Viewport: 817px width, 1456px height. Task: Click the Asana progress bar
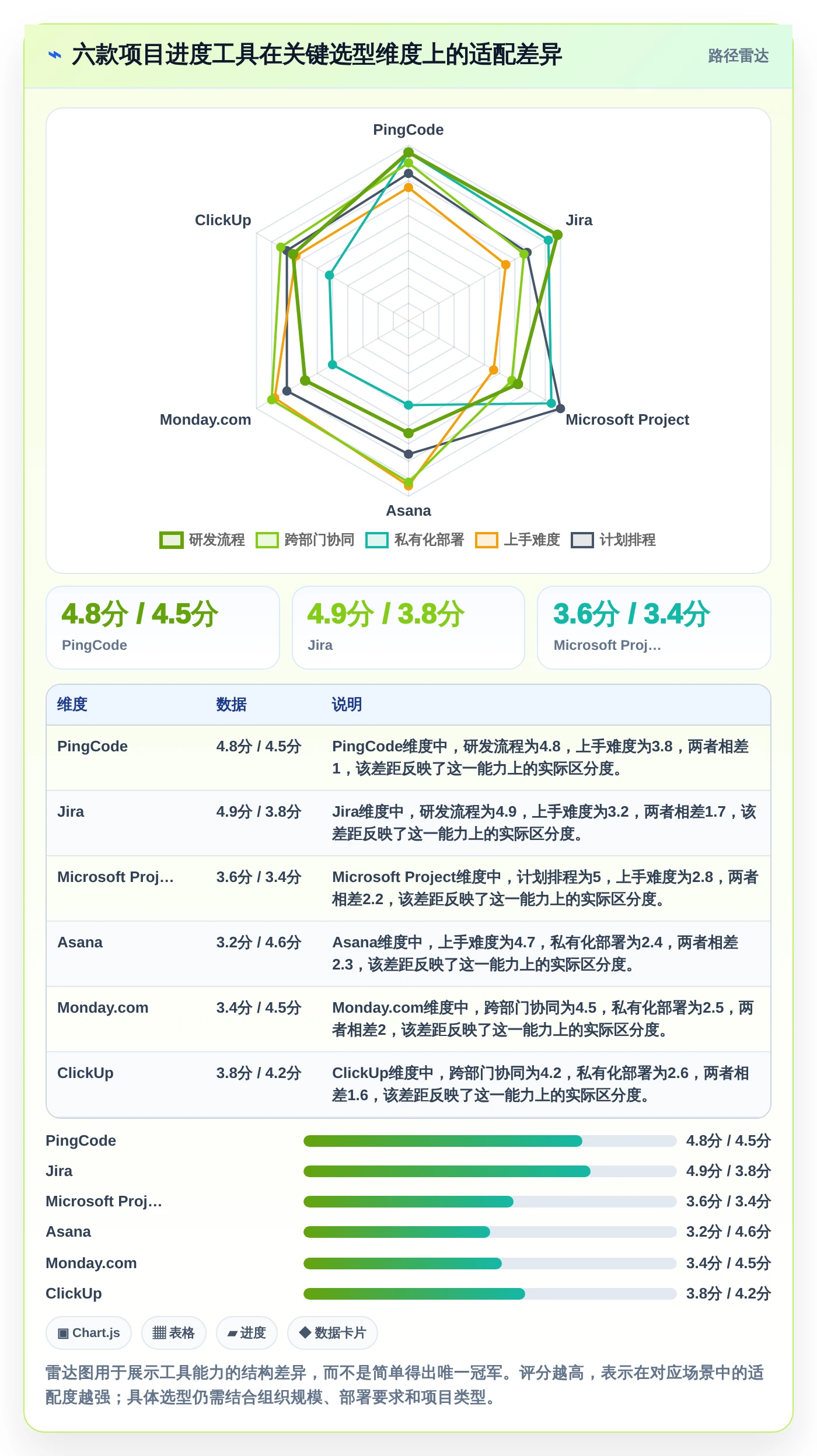tap(490, 1232)
